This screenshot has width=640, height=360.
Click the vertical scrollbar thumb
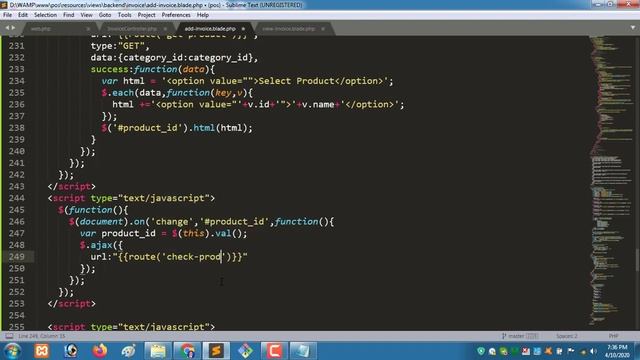637,260
